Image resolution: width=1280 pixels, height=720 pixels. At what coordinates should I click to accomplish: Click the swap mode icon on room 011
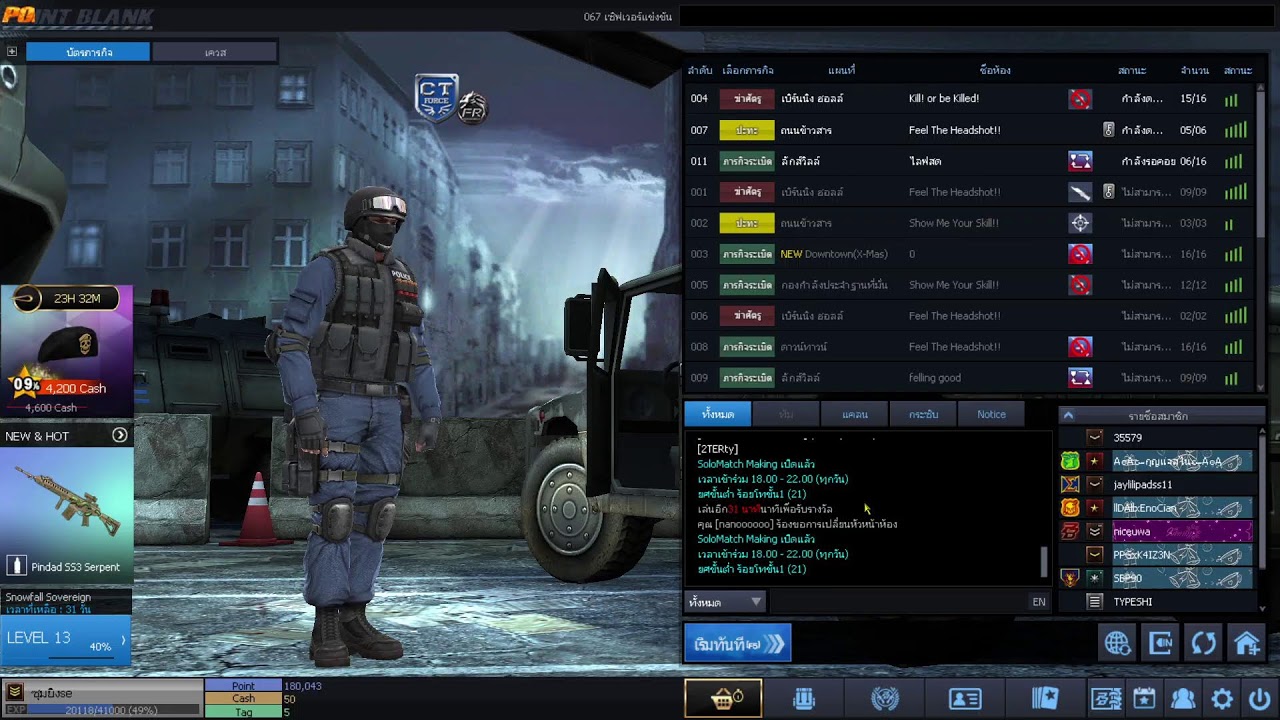pos(1080,161)
